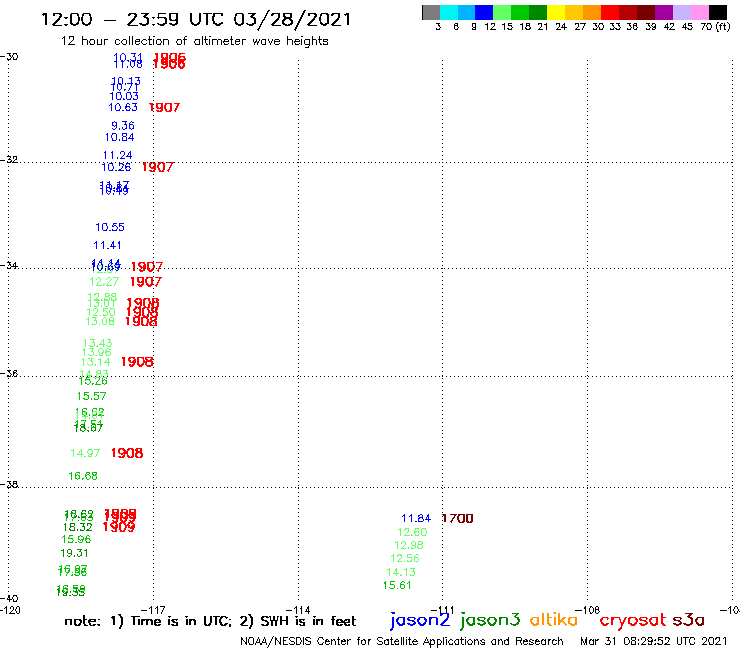The height and width of the screenshot is (650, 740).
Task: Click the 'note: 1) Time is in UTC' text
Action: point(147,621)
